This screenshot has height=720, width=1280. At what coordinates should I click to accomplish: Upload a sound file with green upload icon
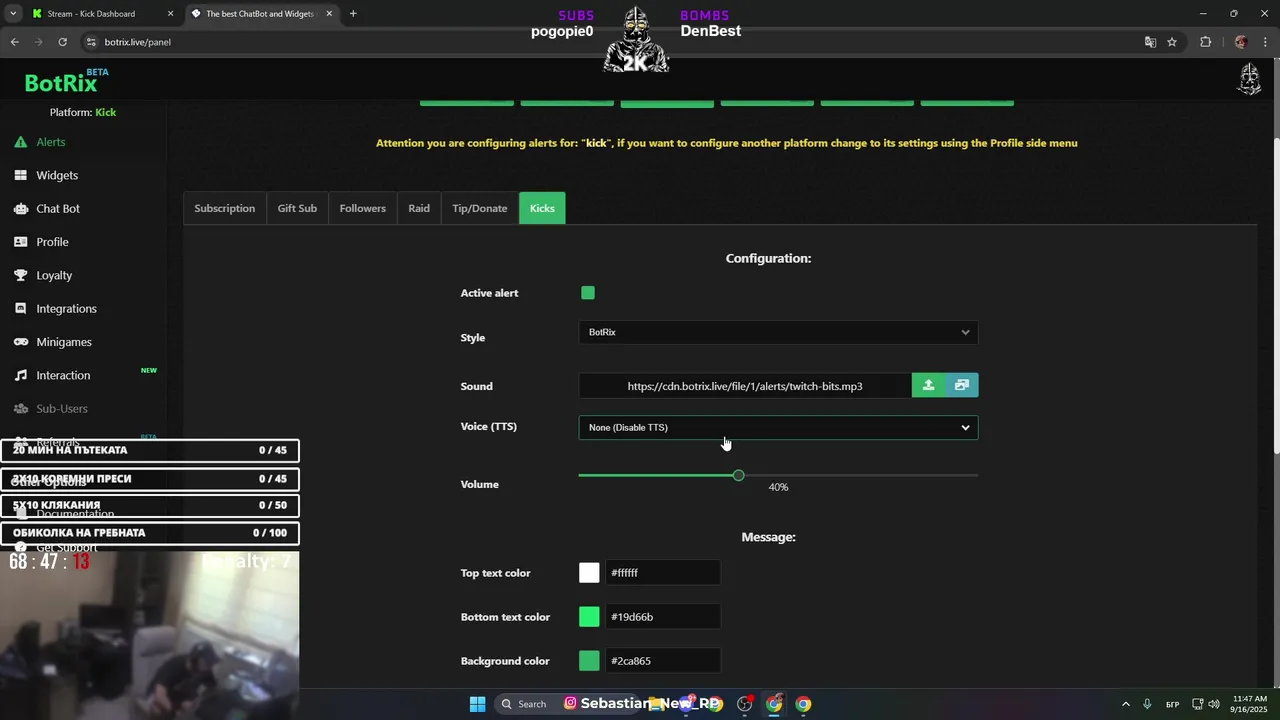(928, 385)
